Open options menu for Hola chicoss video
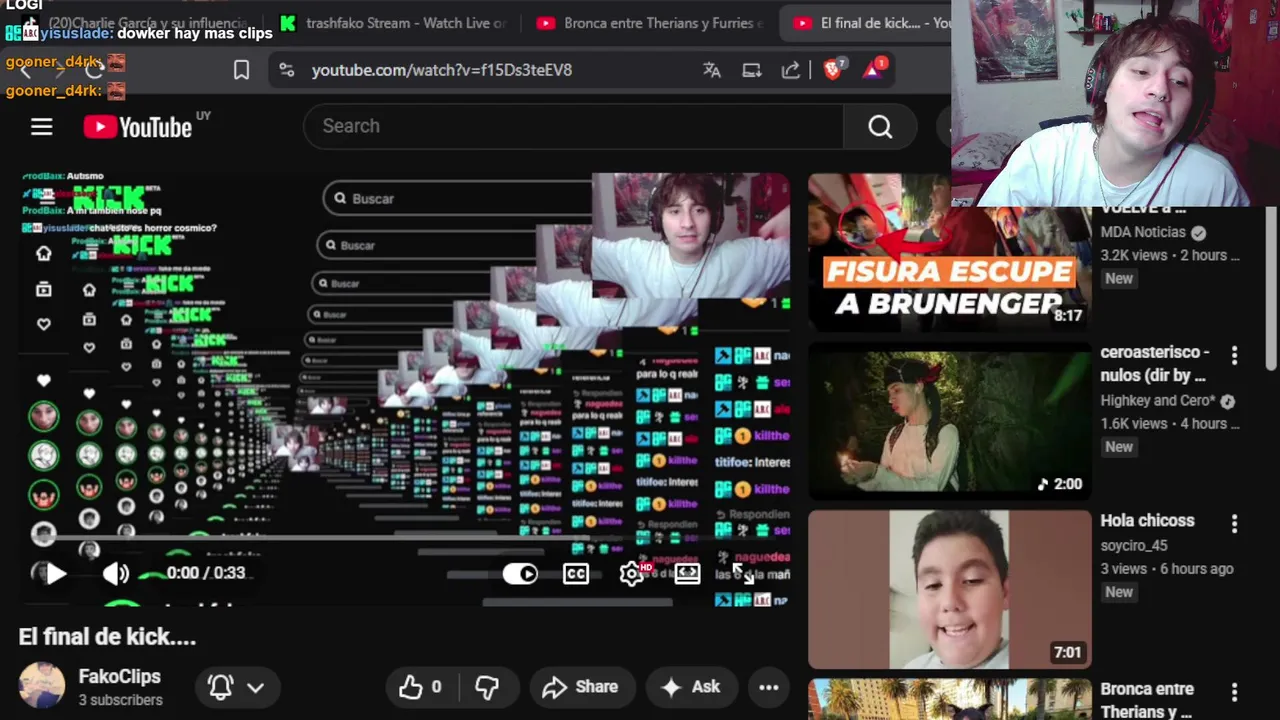 click(1234, 523)
